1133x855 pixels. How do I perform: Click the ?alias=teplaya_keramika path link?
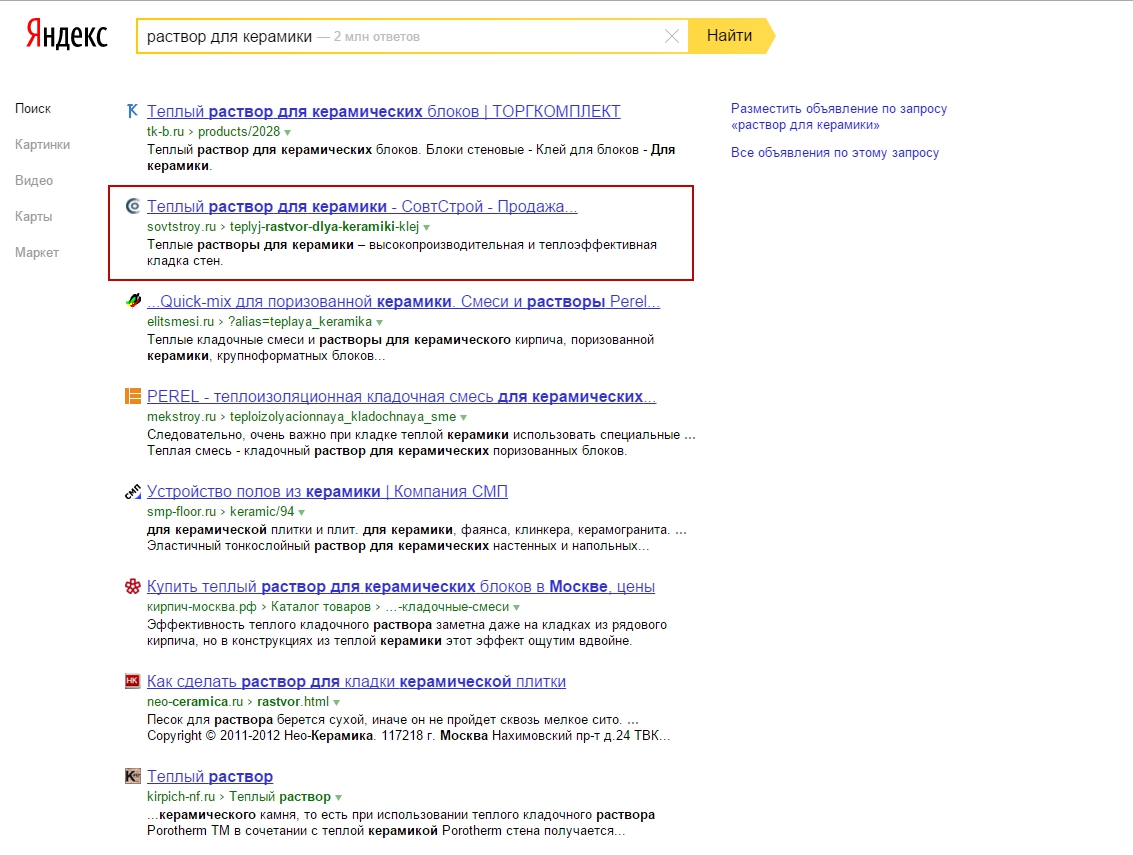coord(300,322)
